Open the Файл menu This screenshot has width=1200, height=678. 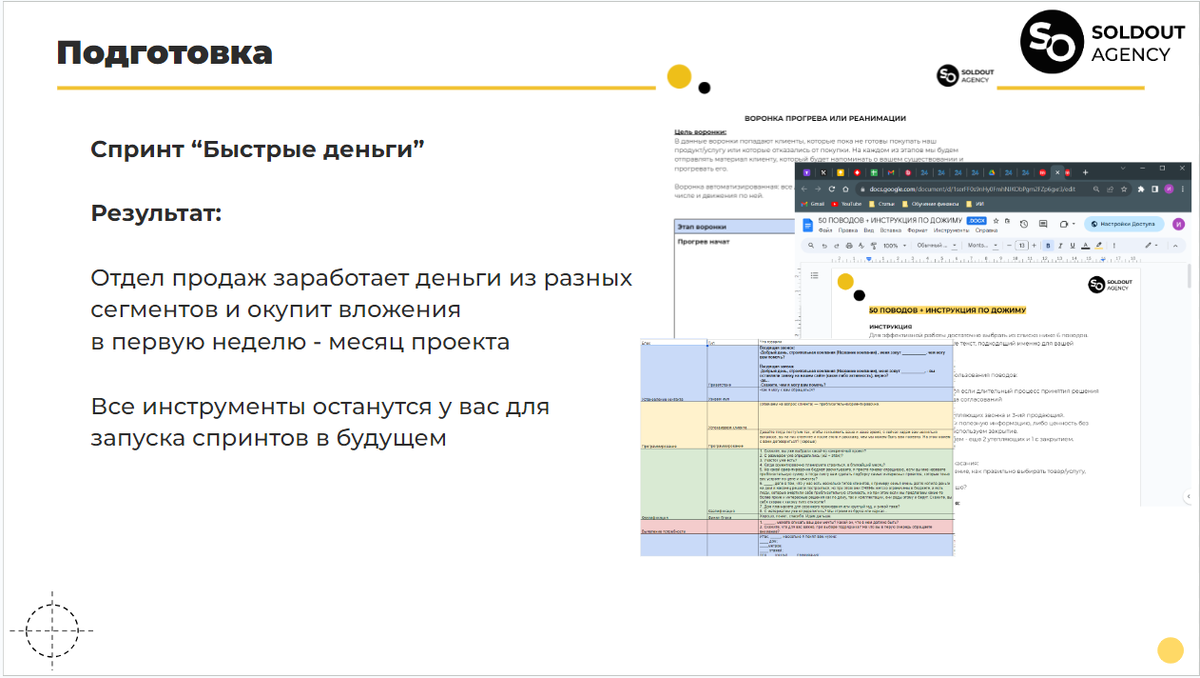[x=825, y=231]
